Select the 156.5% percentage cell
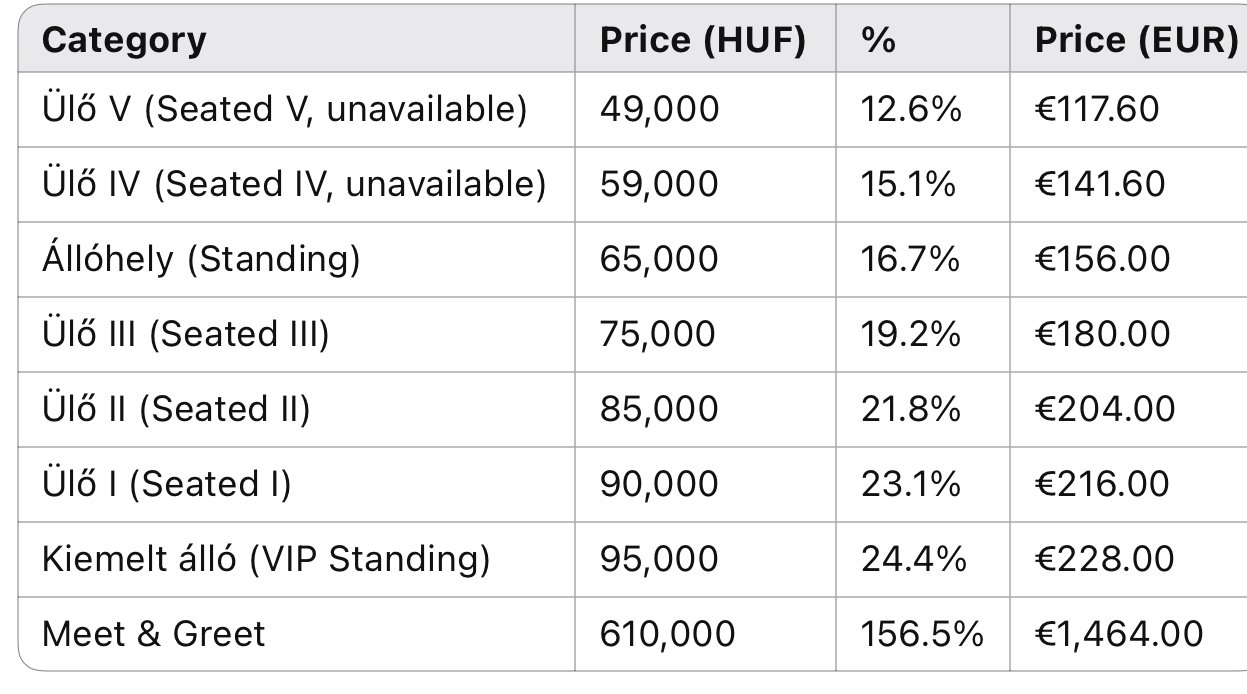The height and width of the screenshot is (694, 1247). click(922, 634)
